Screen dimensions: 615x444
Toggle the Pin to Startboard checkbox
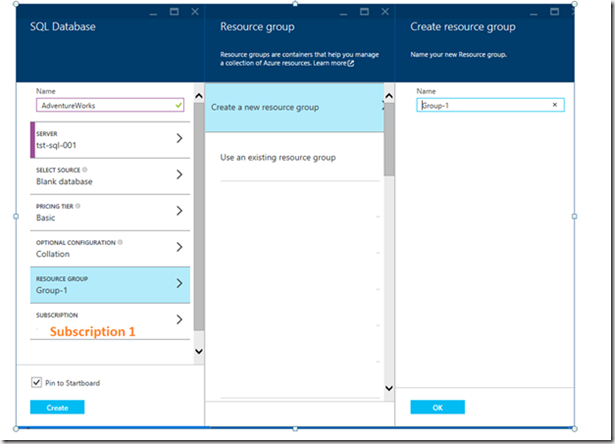[36, 382]
